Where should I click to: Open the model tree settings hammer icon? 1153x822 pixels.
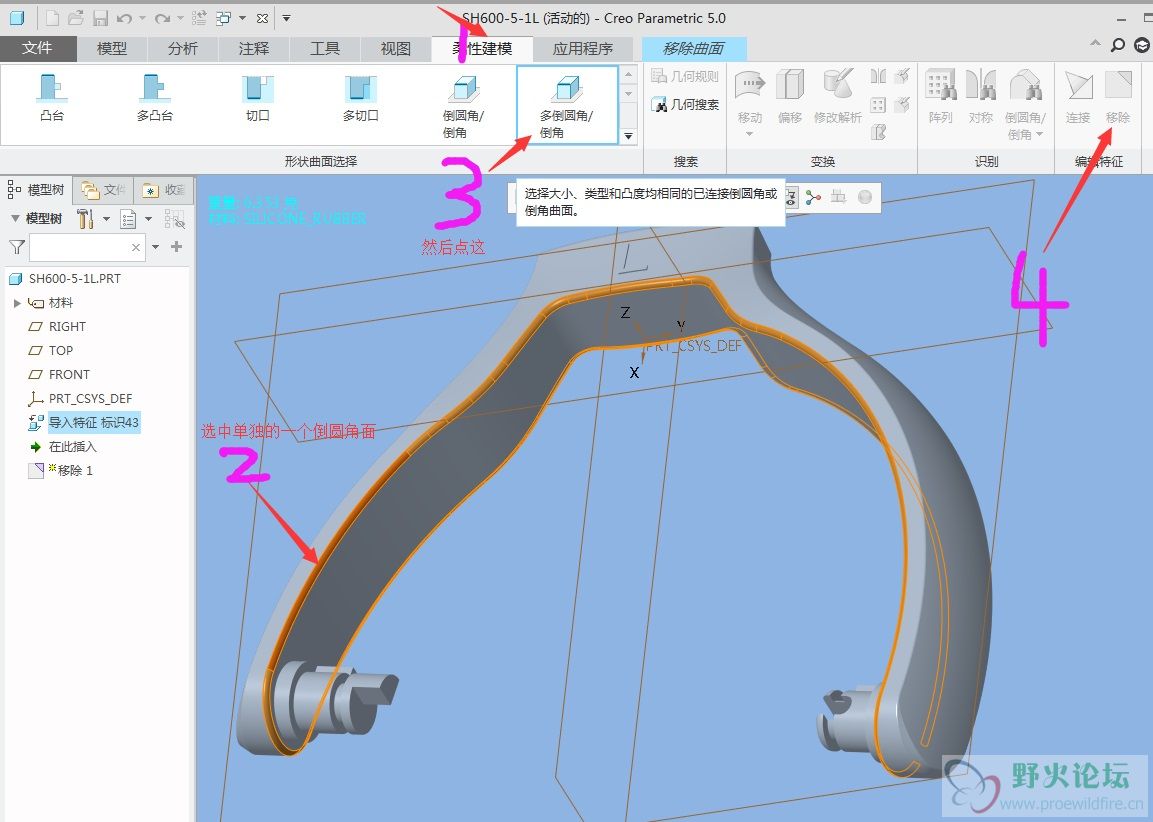tap(85, 218)
